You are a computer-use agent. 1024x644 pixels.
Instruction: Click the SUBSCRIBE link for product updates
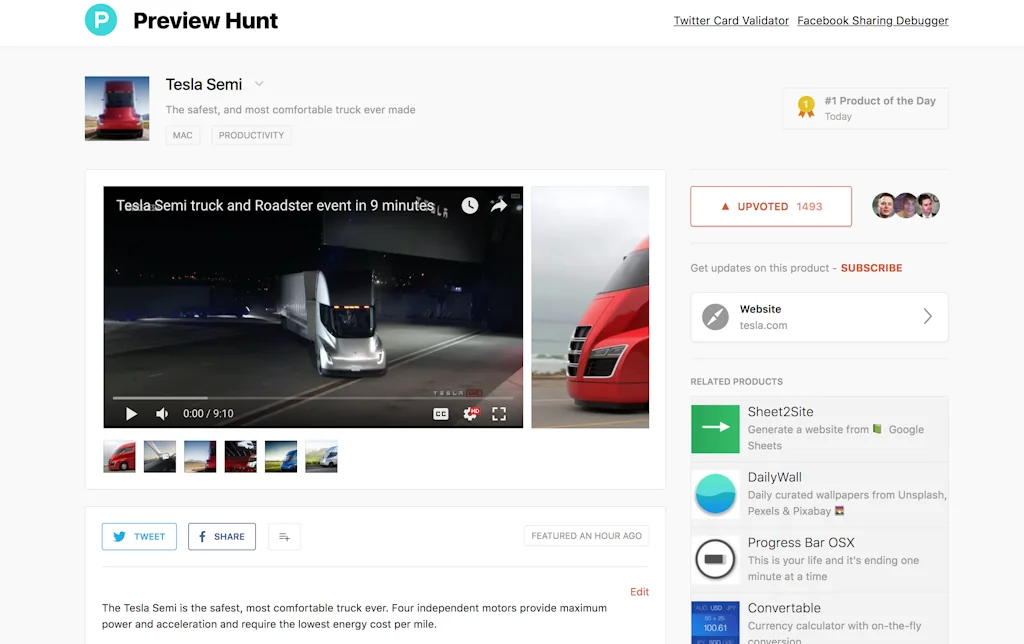871,268
